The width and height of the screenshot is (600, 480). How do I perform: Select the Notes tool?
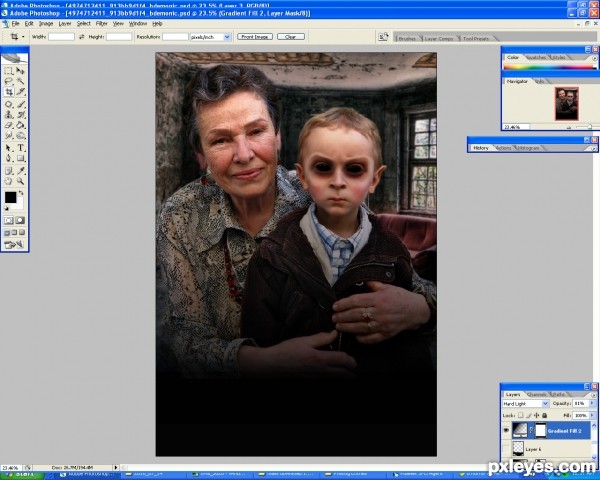tap(8, 171)
